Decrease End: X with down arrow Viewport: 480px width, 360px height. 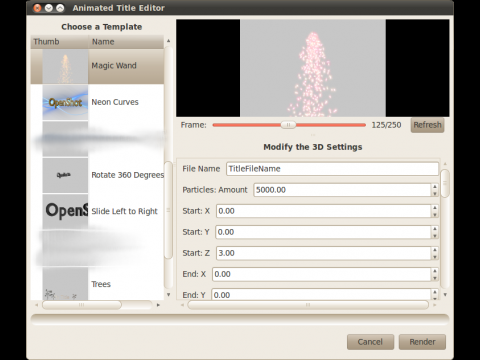click(x=435, y=277)
